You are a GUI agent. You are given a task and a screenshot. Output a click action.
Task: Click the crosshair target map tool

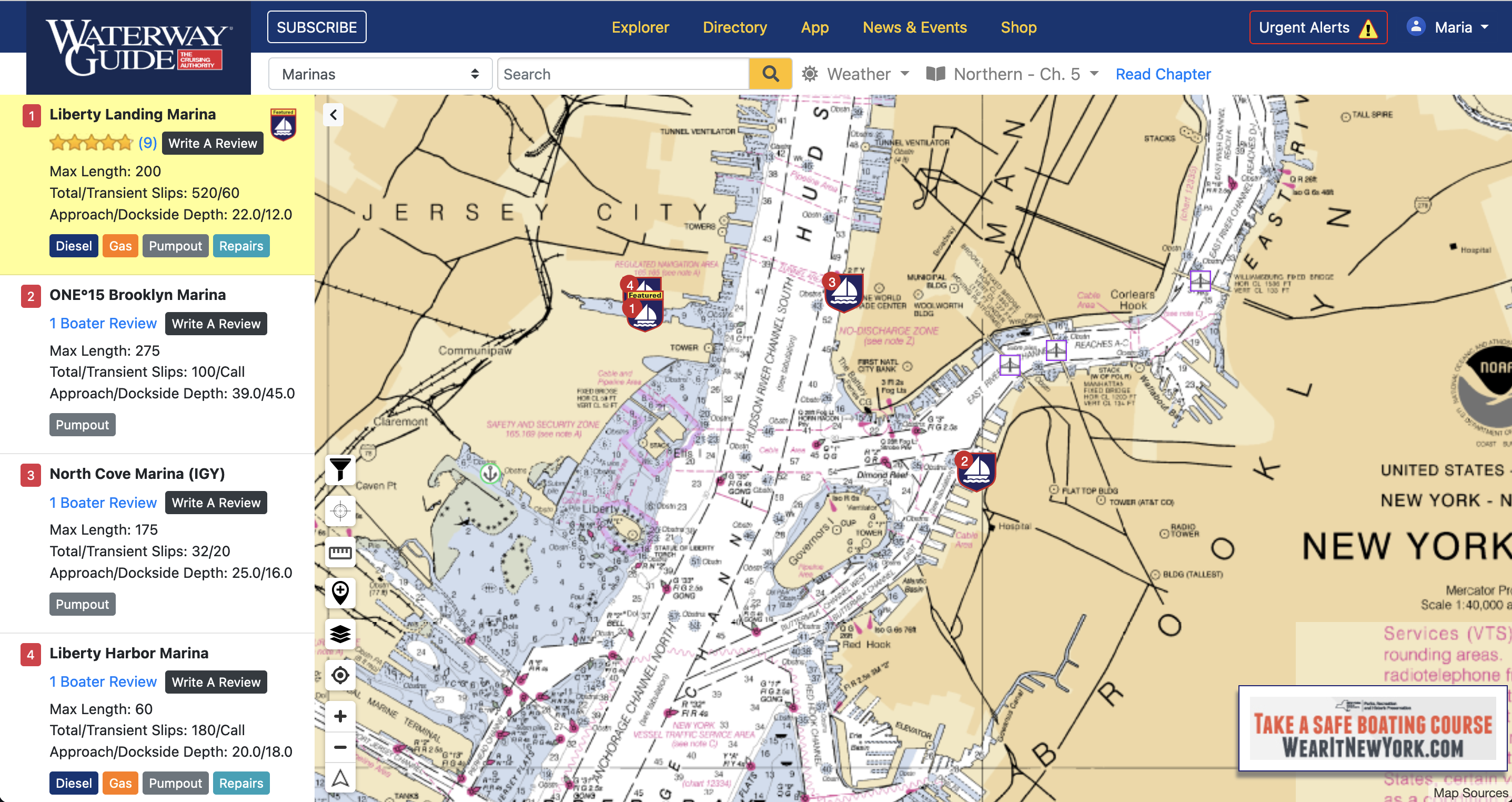(x=340, y=511)
